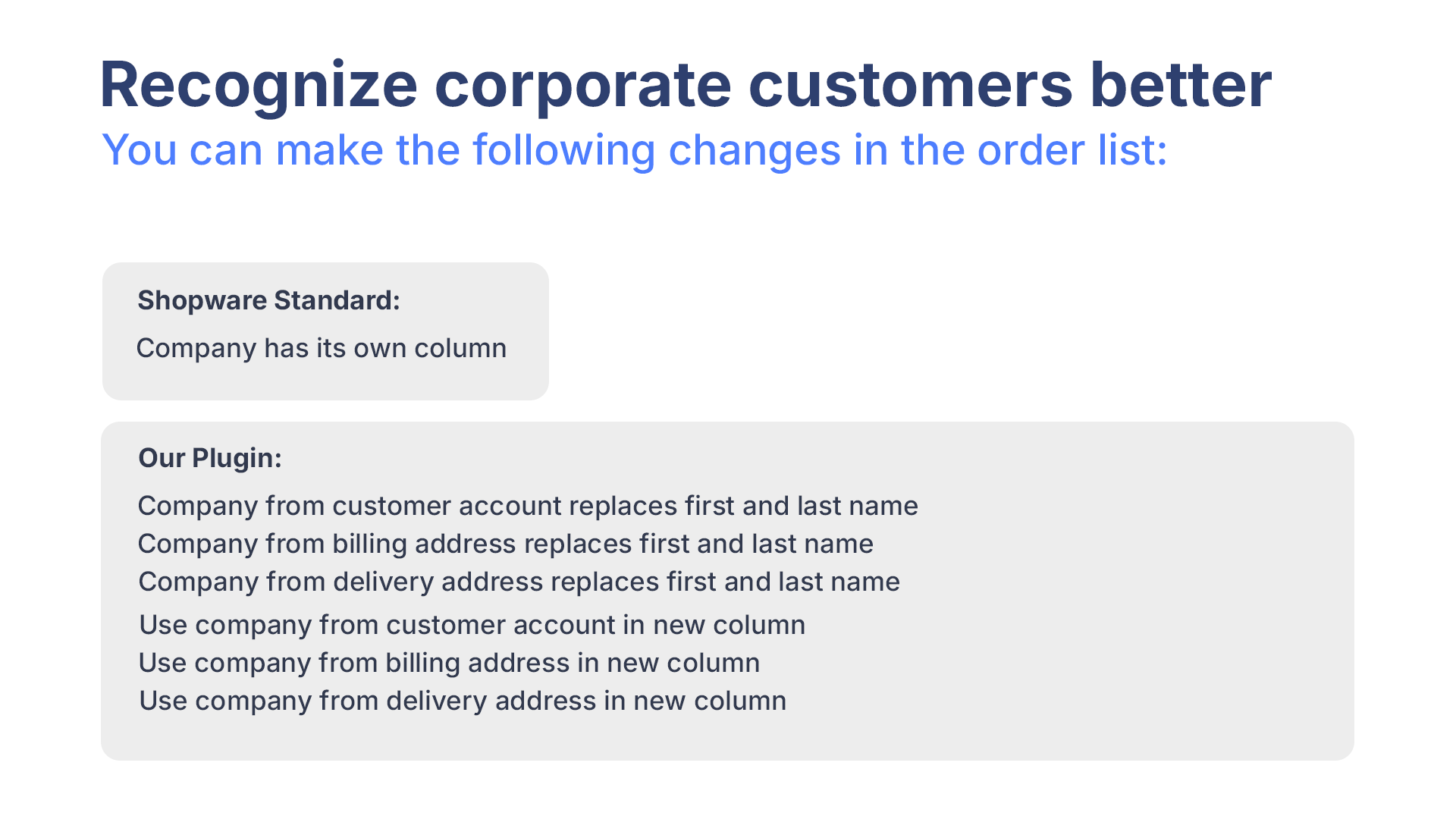
Task: Select "Company from billing address replaces" line
Action: tap(505, 544)
